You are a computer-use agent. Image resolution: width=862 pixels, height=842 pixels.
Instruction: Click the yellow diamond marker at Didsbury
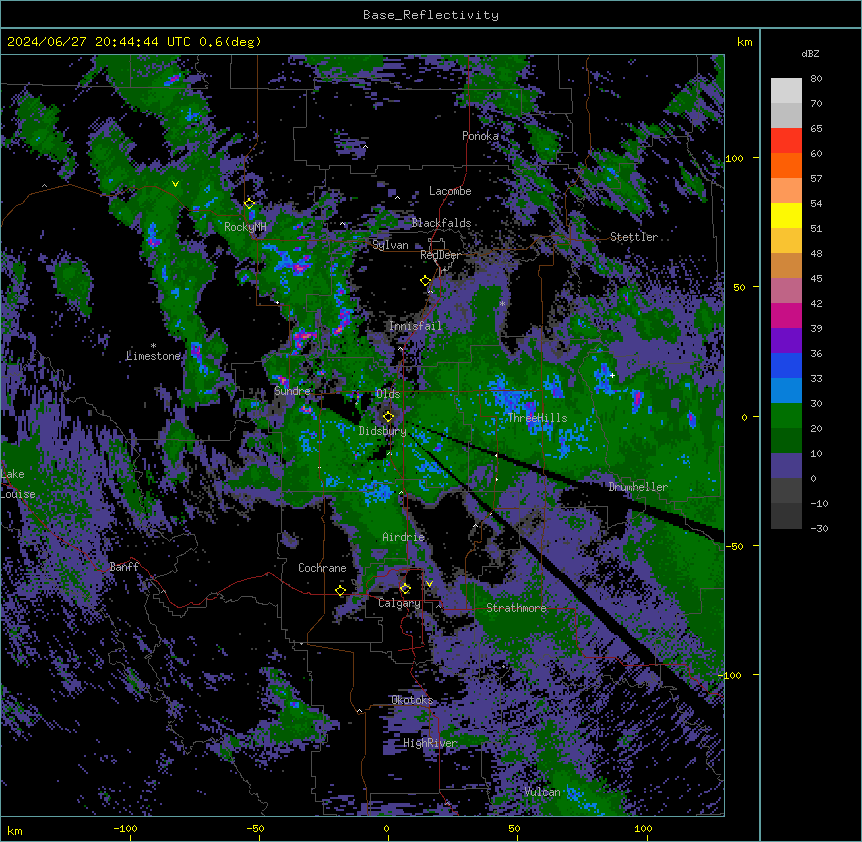point(388,416)
